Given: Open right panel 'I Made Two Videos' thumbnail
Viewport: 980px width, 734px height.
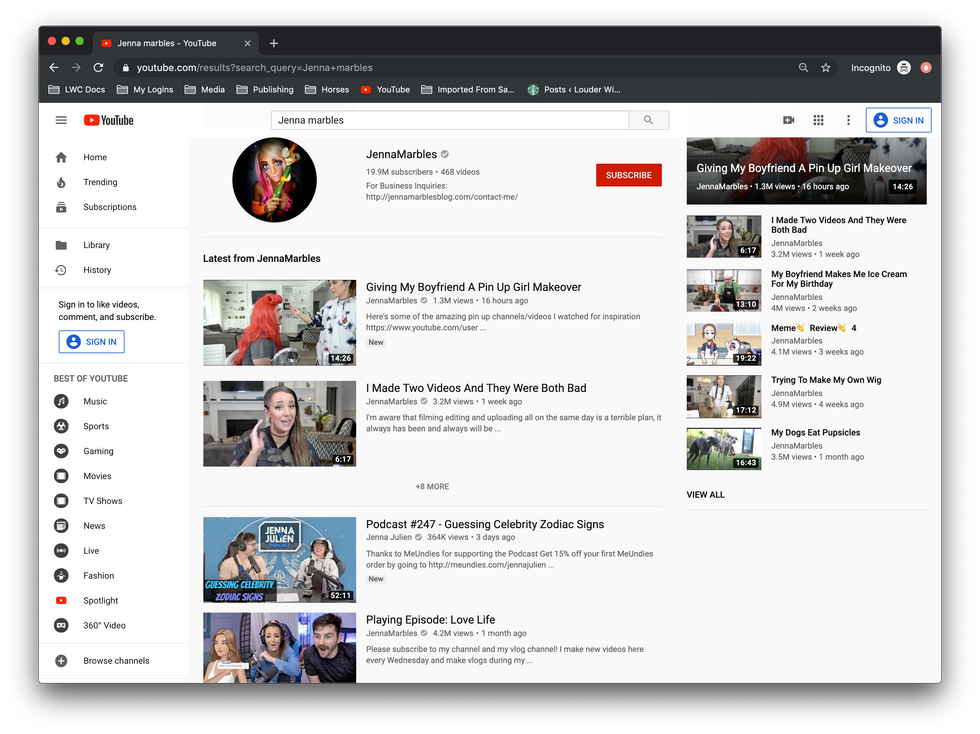Looking at the screenshot, I should [x=724, y=236].
